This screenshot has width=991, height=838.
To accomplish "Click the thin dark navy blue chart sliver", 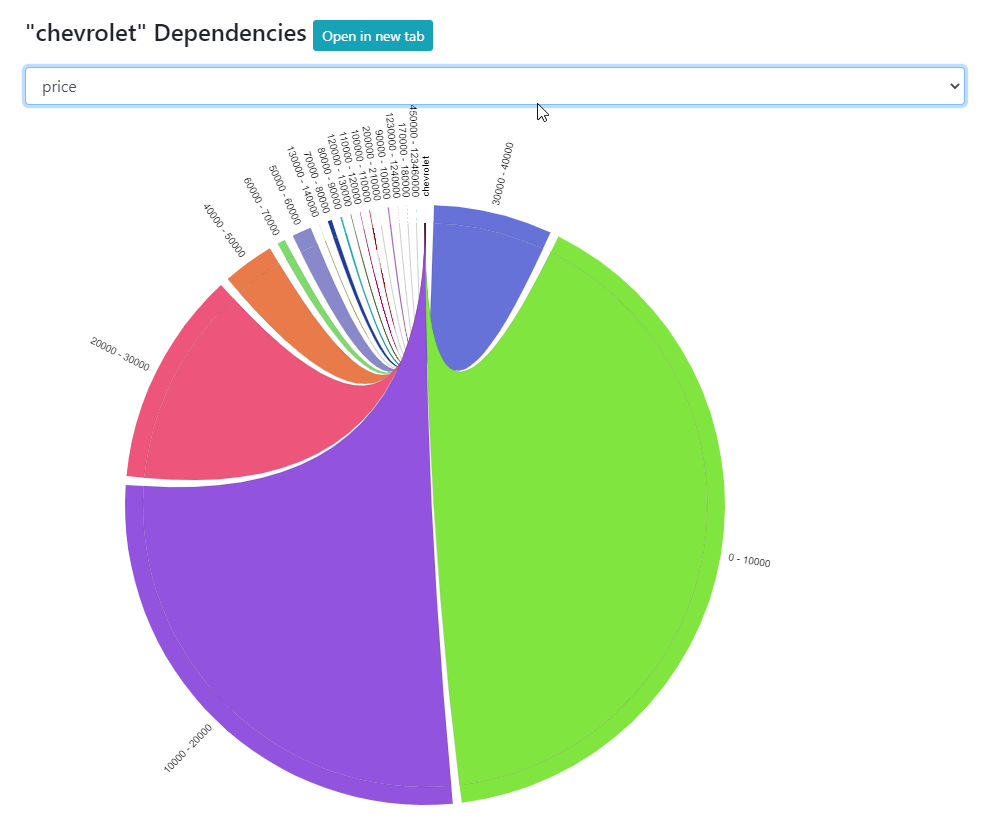I will pyautogui.click(x=333, y=229).
